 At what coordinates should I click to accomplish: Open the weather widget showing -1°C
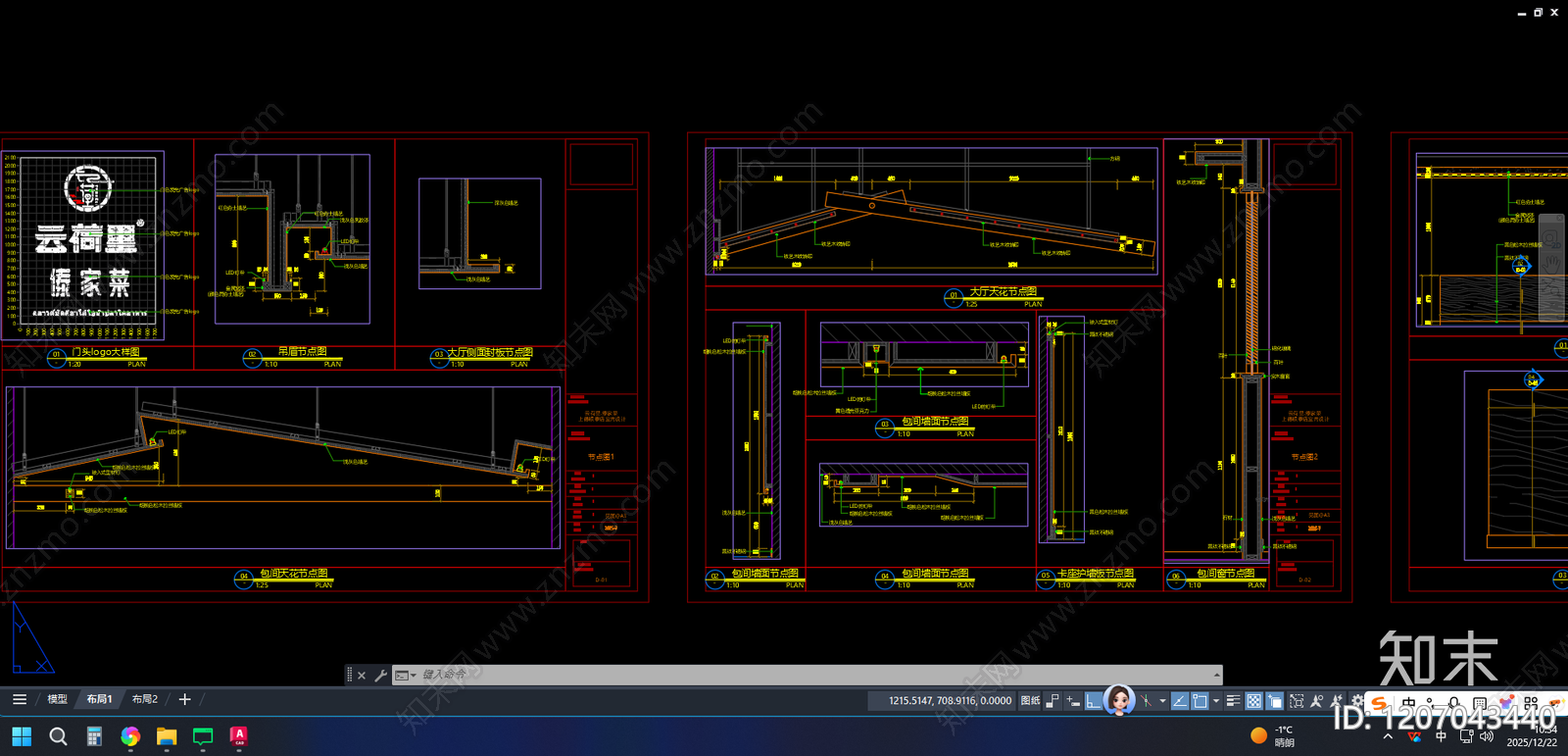1273,736
